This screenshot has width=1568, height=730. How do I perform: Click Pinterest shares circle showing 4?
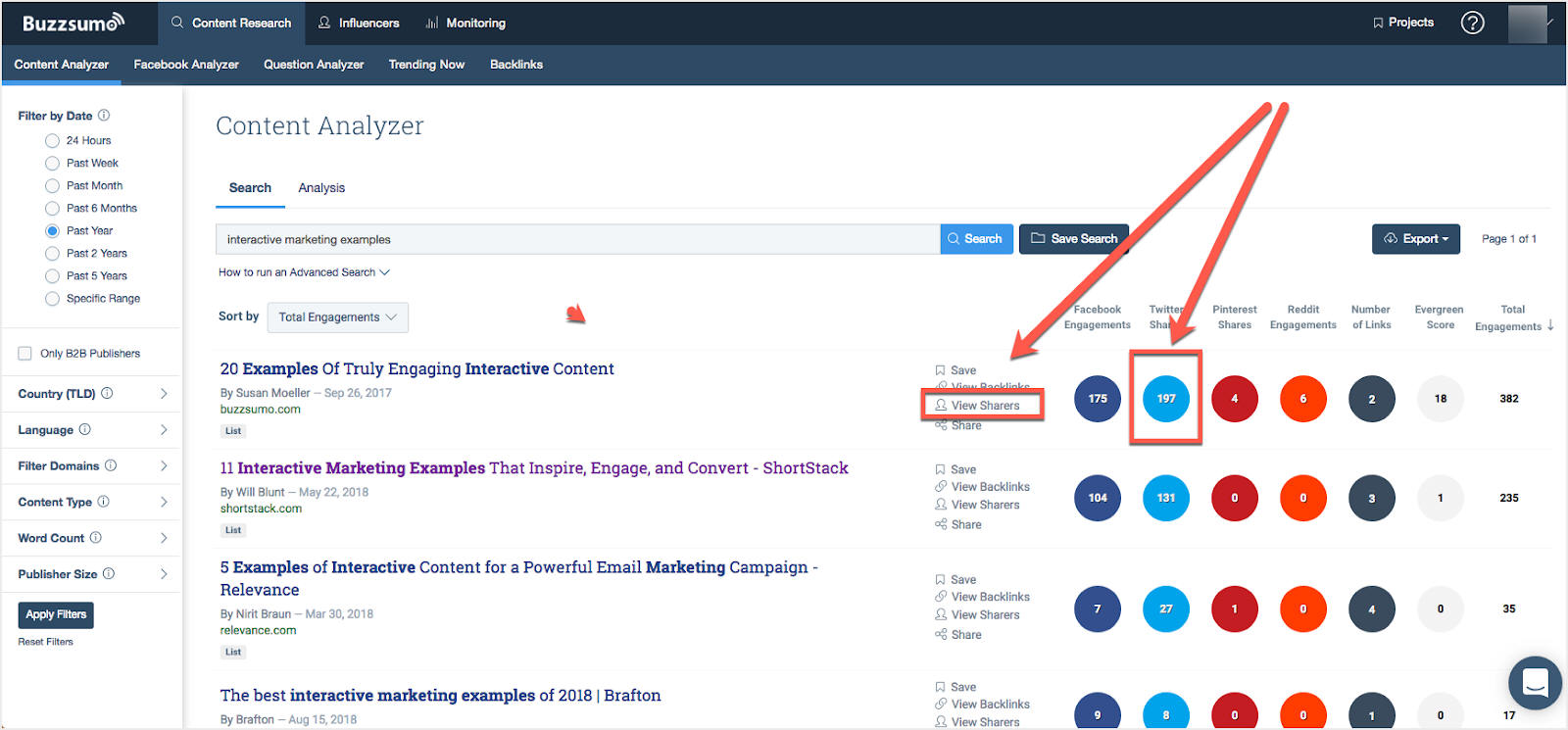click(1235, 399)
